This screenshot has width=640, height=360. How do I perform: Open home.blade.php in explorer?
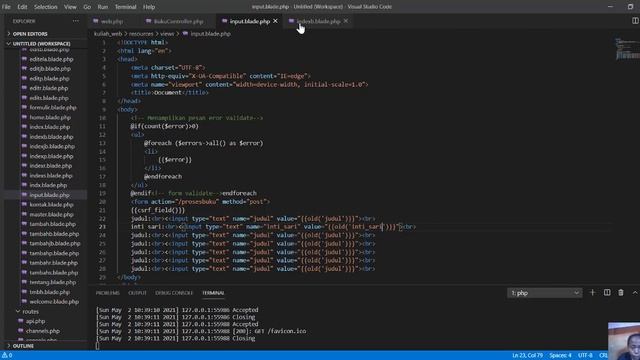click(50, 118)
